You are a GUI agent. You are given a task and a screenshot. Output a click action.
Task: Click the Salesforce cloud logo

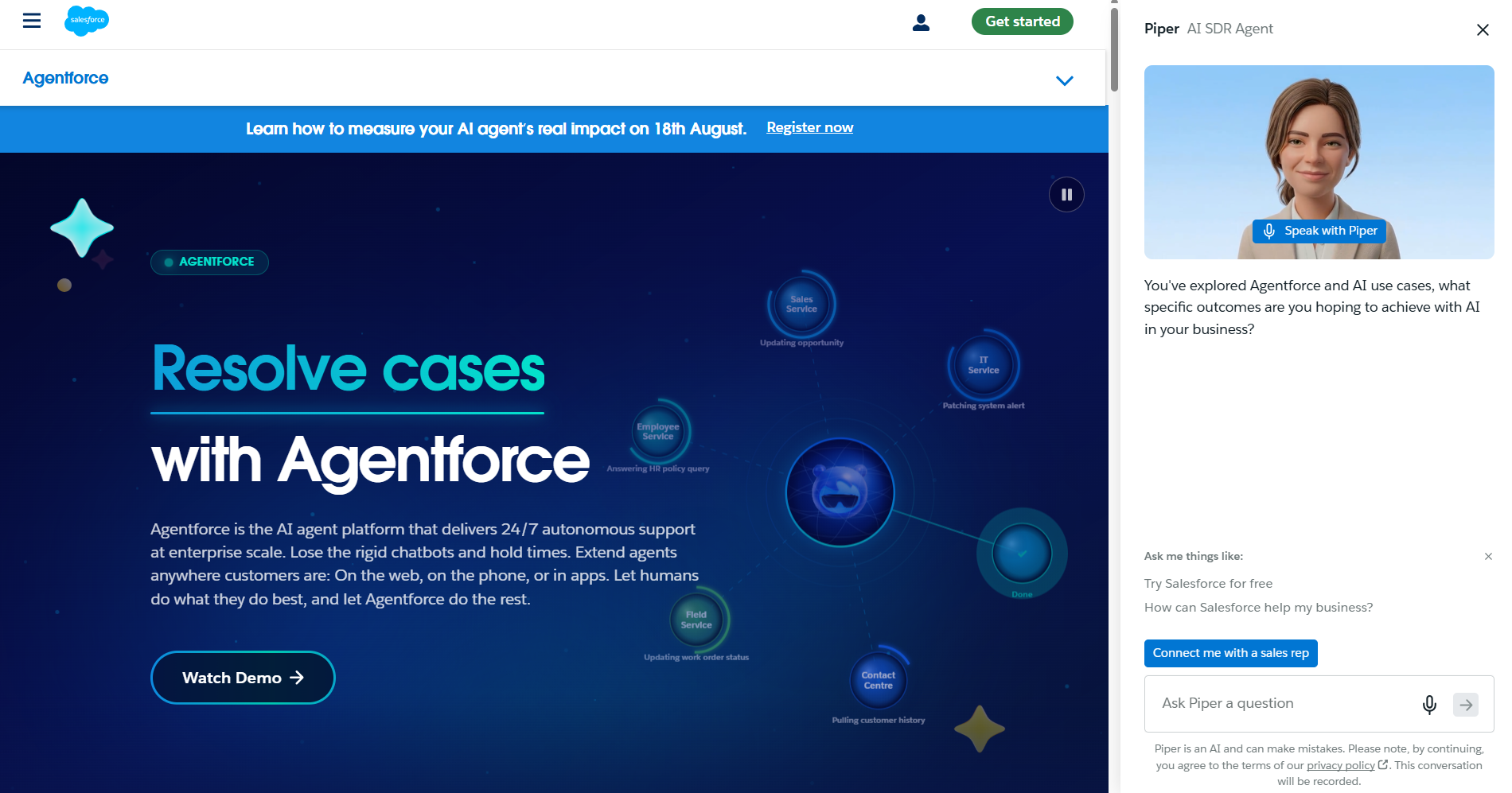[x=87, y=21]
